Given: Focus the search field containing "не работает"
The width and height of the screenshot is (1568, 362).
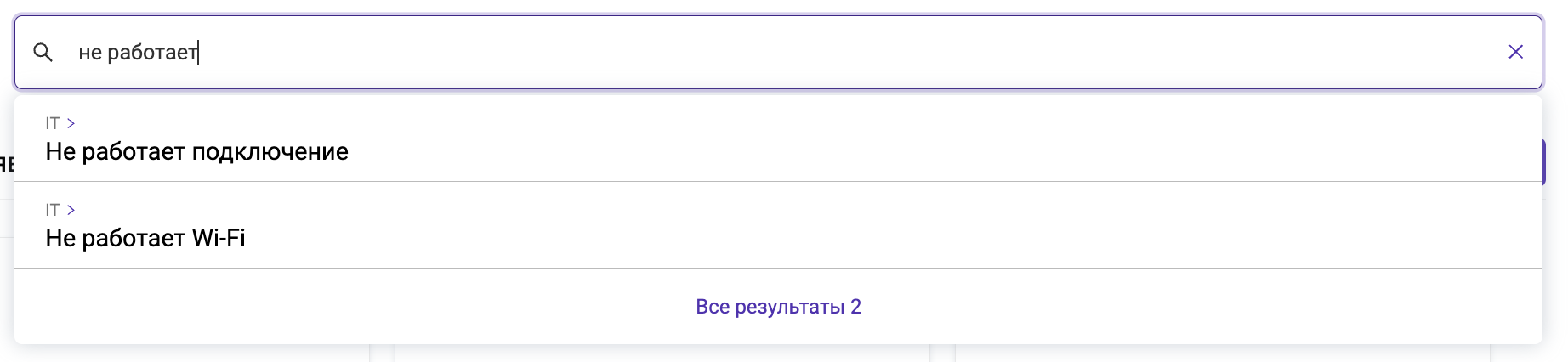Looking at the screenshot, I should click(x=765, y=53).
